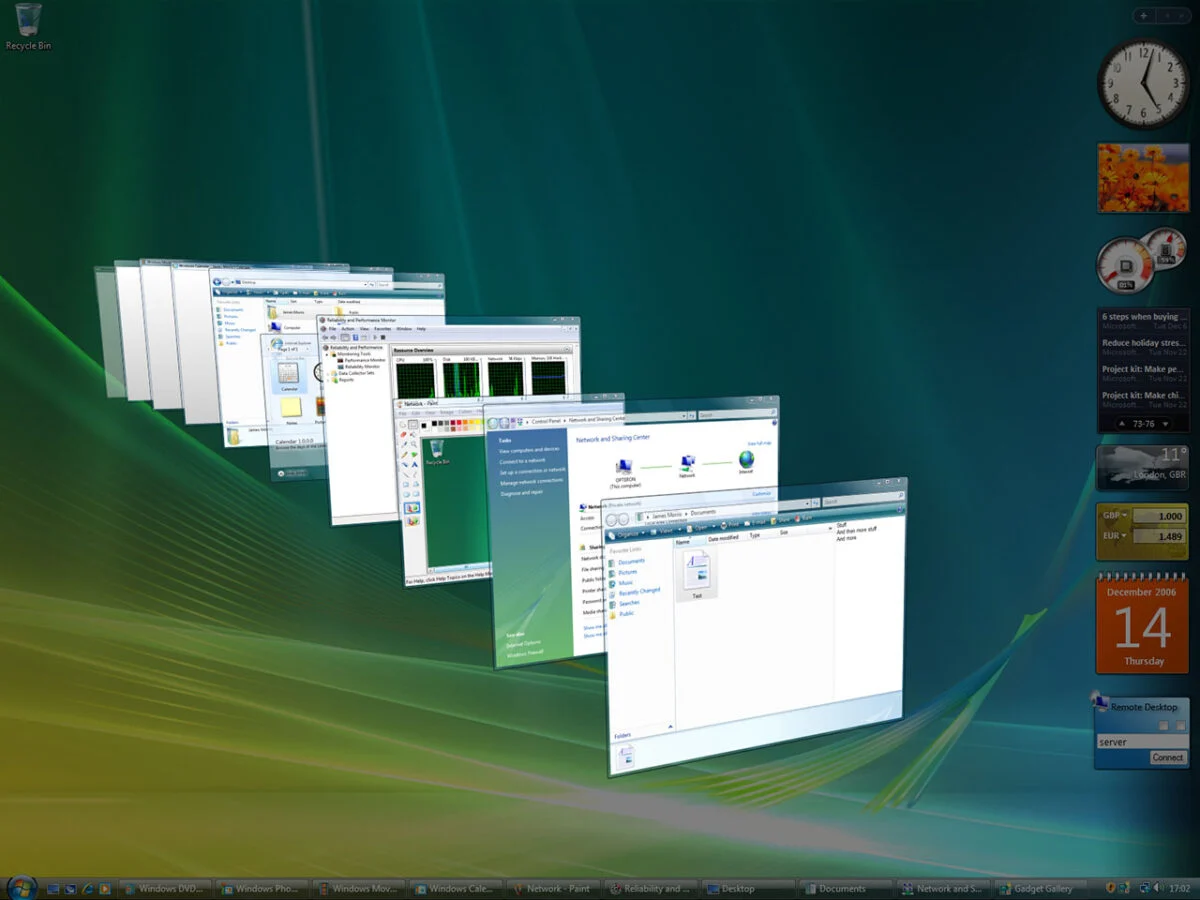This screenshot has height=900, width=1200.
Task: Click the calendar gadget showing 14 Thursday
Action: tap(1143, 624)
